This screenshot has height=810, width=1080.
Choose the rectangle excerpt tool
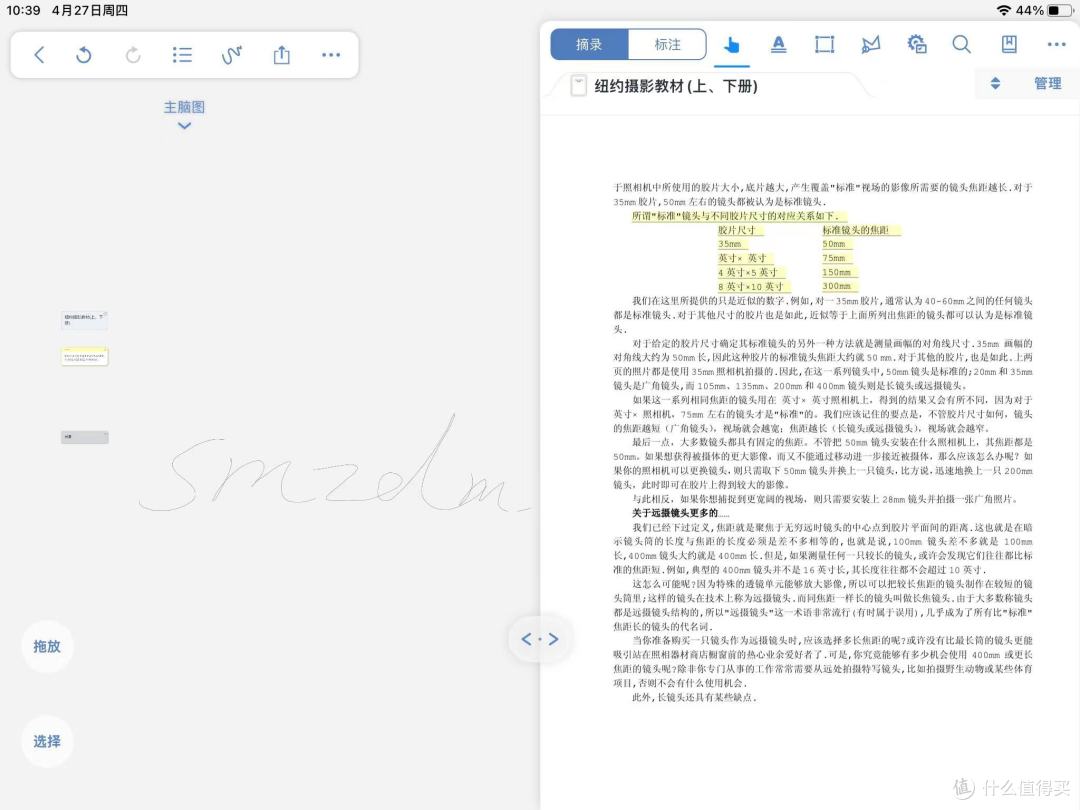(824, 44)
